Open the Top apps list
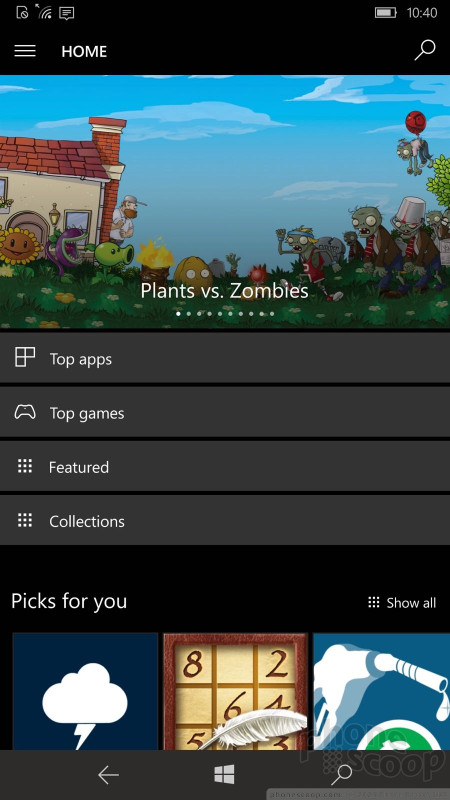Viewport: 450px width, 800px height. (x=225, y=358)
